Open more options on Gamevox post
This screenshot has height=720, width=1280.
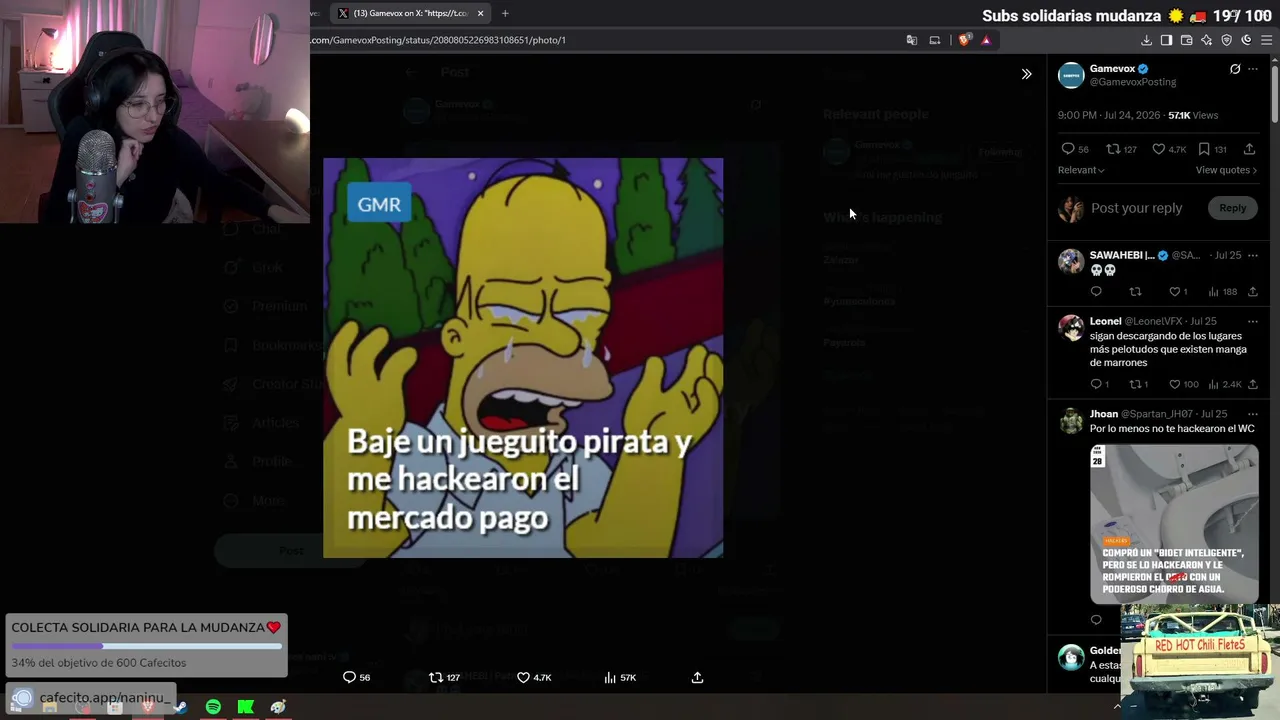coord(1253,69)
